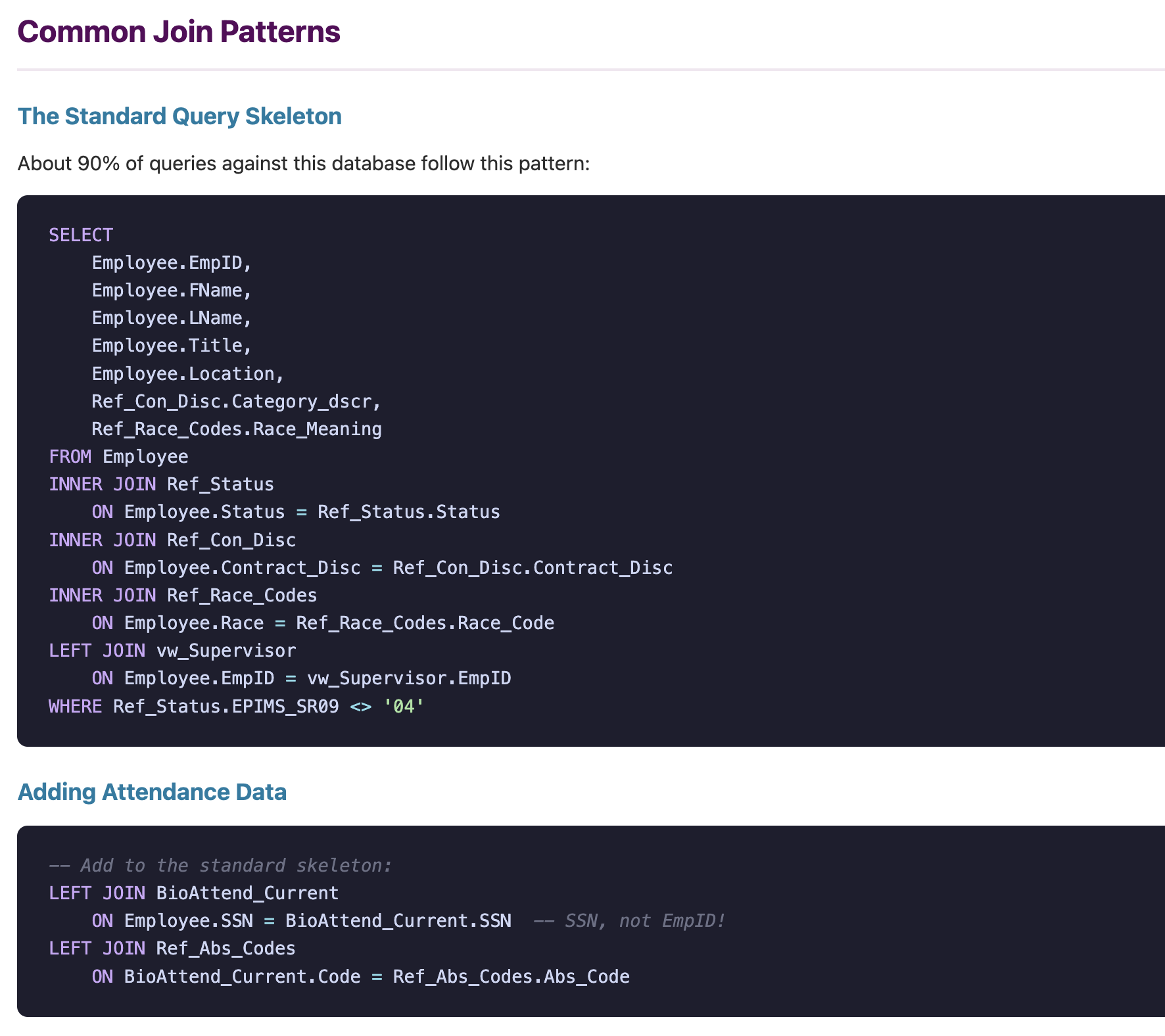Click the FROM Employee clause
This screenshot has width=1165, height=1036.
pos(118,456)
